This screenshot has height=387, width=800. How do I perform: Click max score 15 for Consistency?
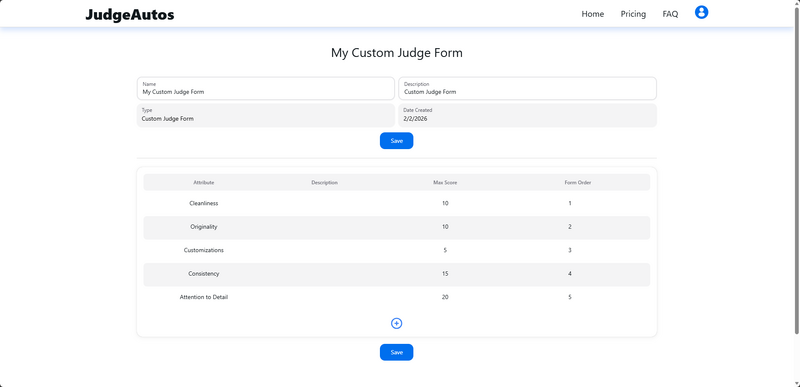tap(445, 273)
